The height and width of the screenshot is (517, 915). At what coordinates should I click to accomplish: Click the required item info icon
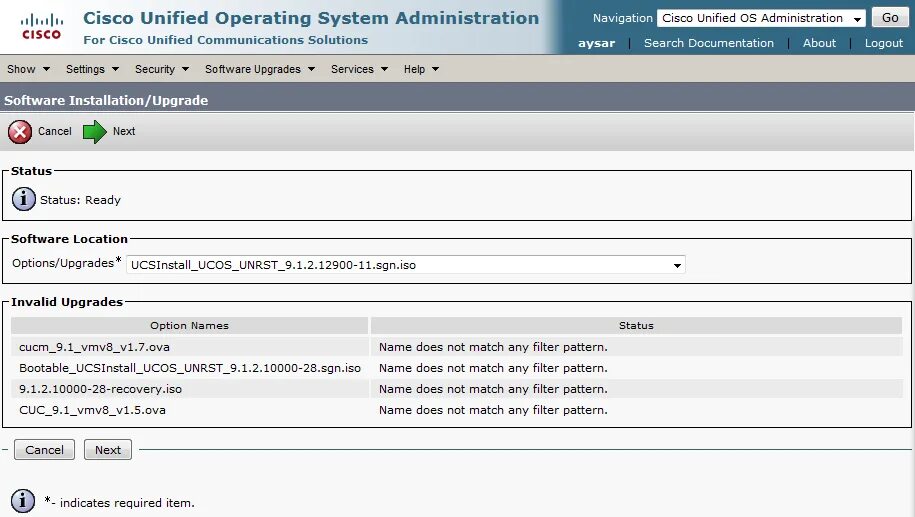tap(23, 501)
